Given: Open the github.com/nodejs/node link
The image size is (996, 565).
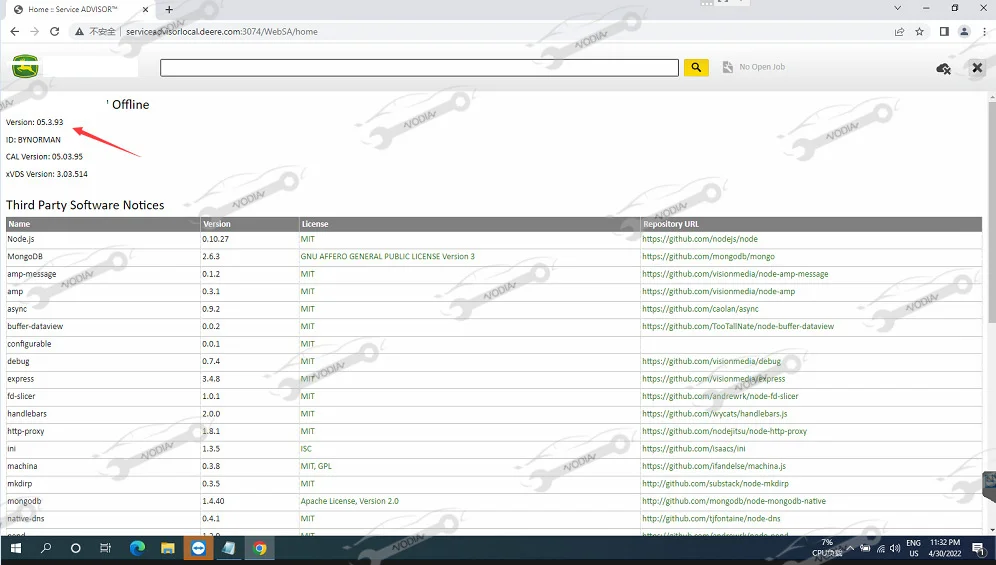Looking at the screenshot, I should point(699,239).
